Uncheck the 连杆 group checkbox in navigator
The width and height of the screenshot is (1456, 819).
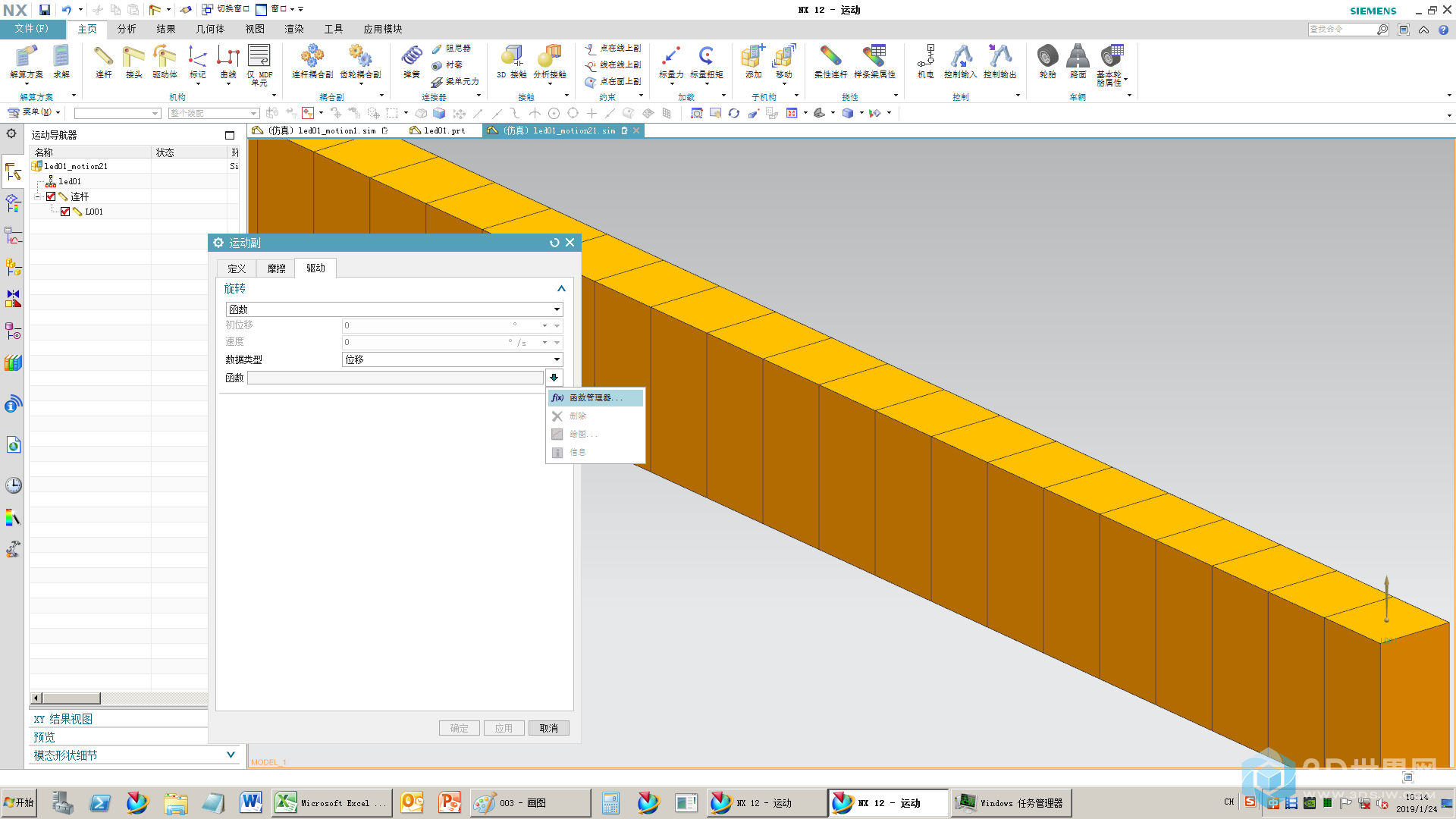(51, 196)
